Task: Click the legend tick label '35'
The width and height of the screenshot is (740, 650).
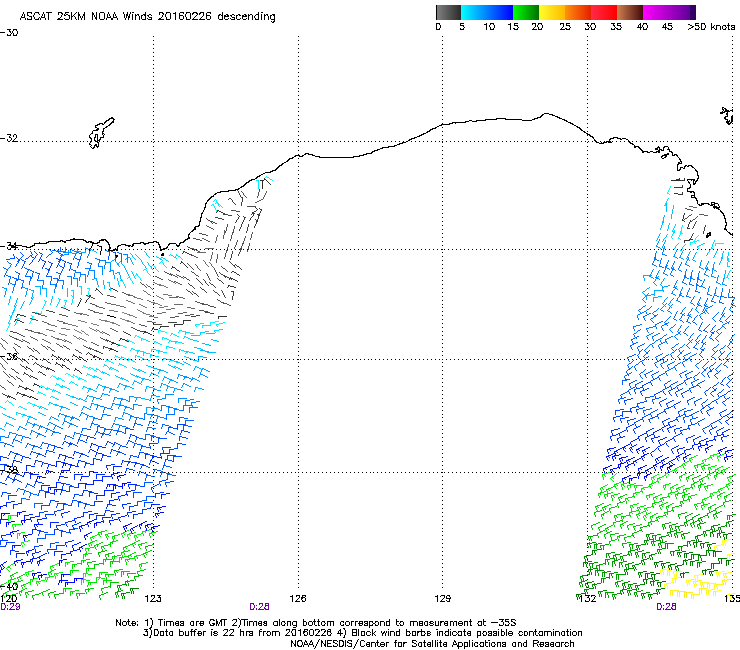Action: [x=616, y=27]
